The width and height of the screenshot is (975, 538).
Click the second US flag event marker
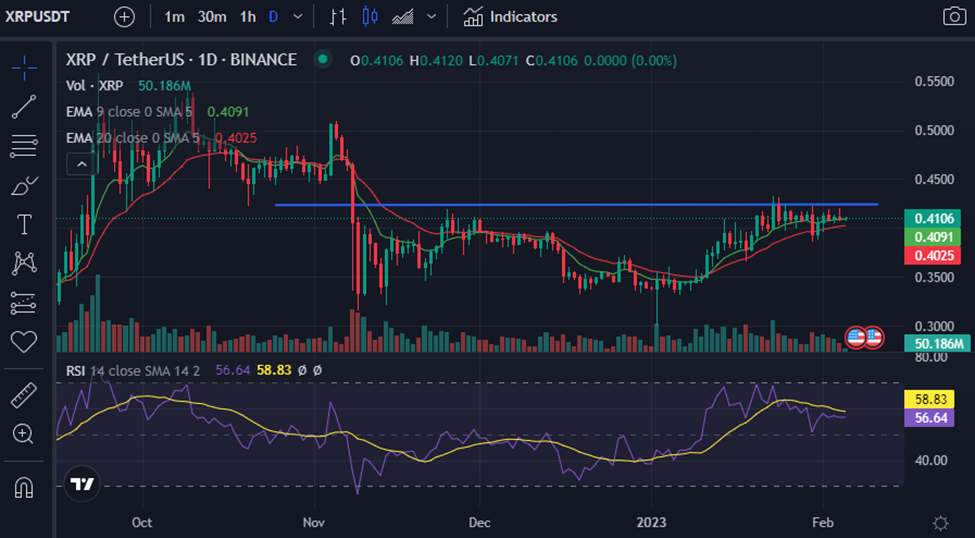(873, 338)
